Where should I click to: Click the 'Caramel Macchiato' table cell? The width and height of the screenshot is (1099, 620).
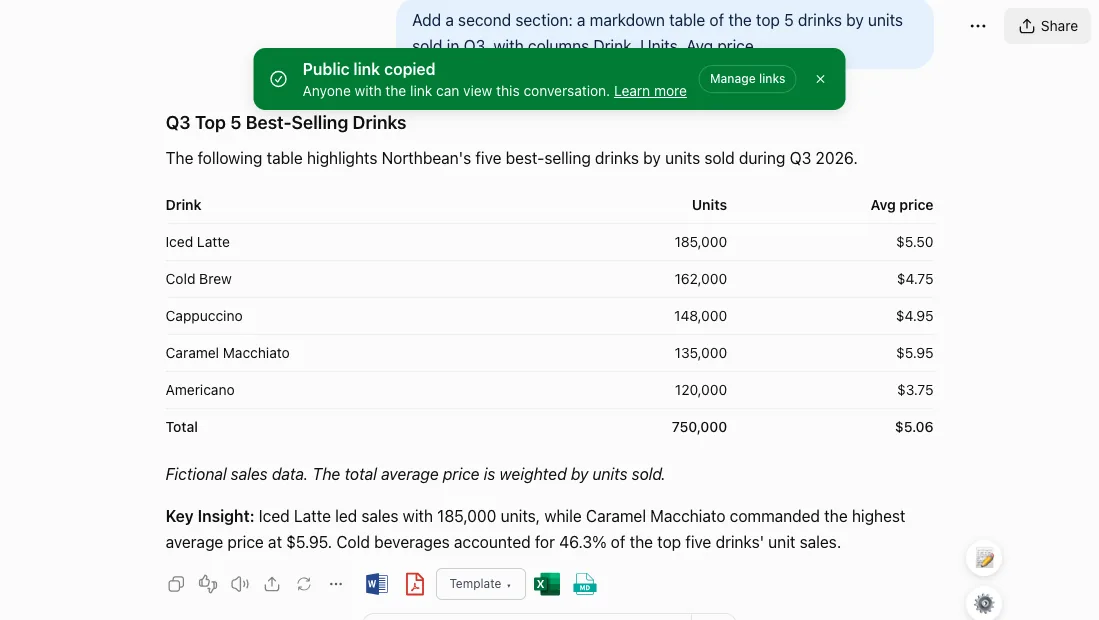tap(227, 353)
